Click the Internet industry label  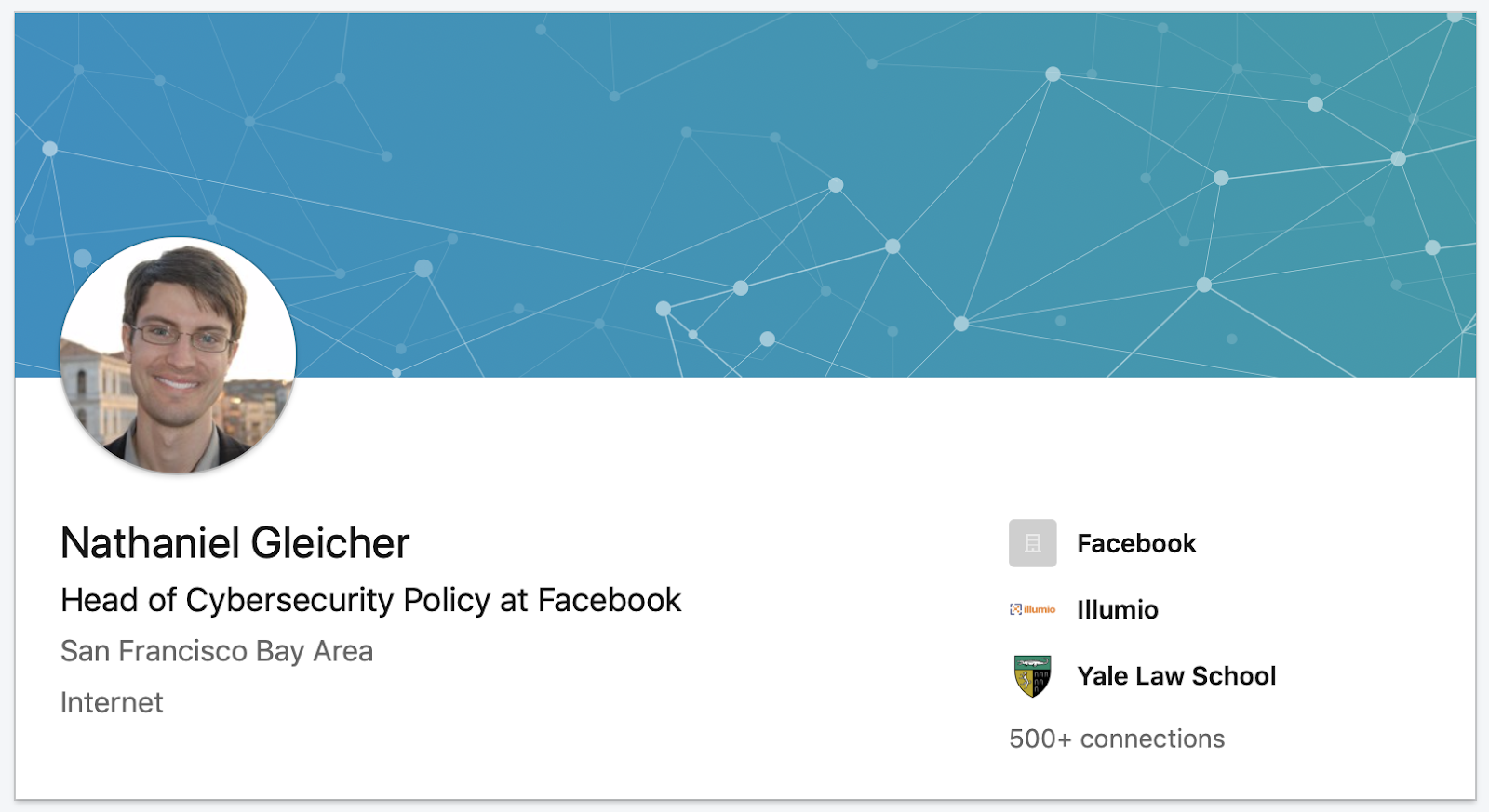[x=112, y=702]
